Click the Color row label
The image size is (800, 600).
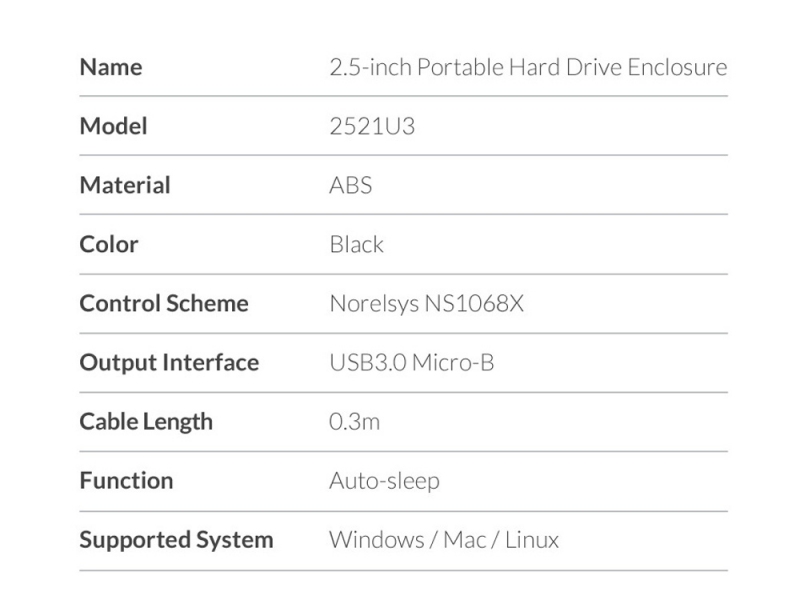[109, 244]
